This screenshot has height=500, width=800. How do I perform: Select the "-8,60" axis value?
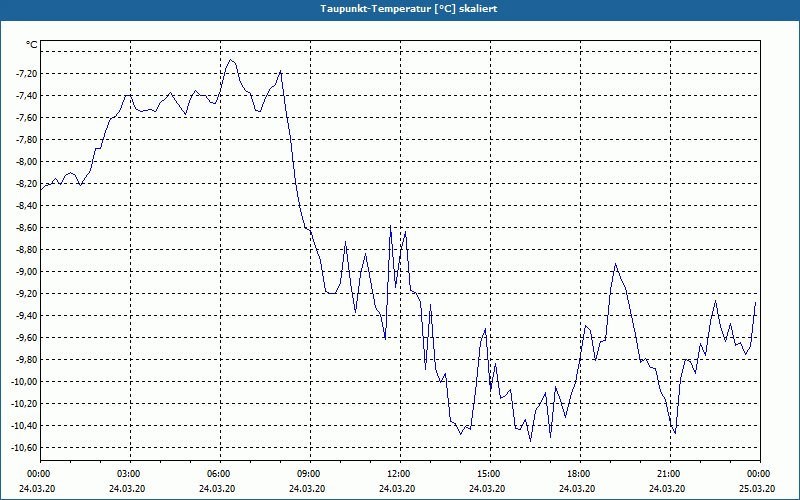[27, 228]
